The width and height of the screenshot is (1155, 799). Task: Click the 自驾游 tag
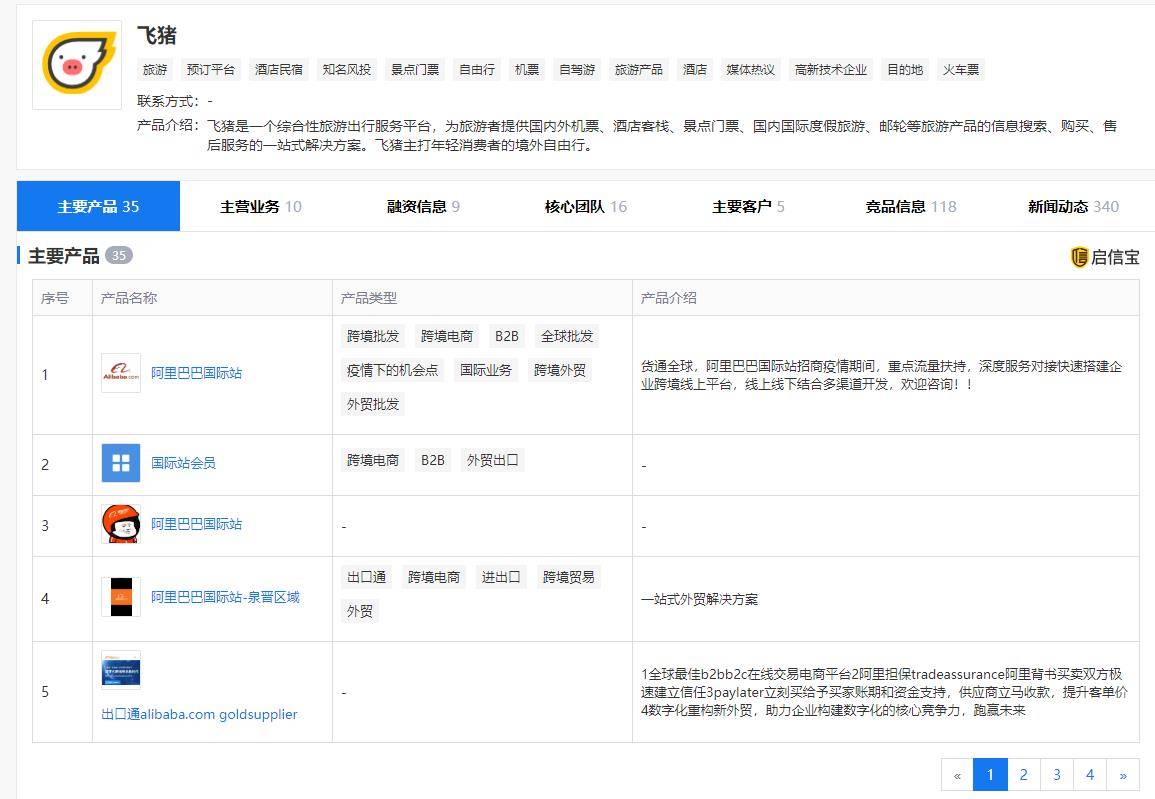tap(577, 70)
